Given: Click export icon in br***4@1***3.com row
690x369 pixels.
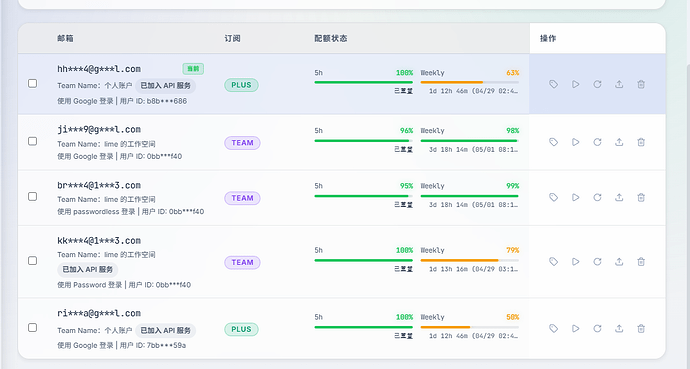Looking at the screenshot, I should [619, 197].
